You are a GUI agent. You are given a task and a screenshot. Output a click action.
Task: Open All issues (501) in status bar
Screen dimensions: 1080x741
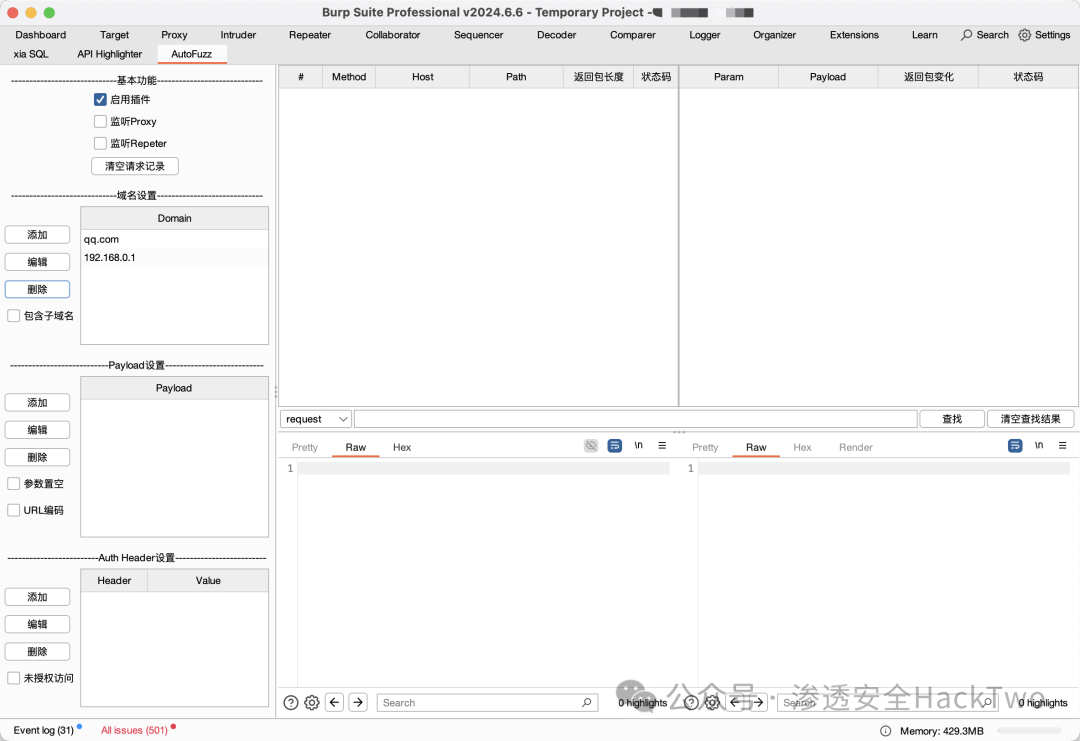click(134, 730)
